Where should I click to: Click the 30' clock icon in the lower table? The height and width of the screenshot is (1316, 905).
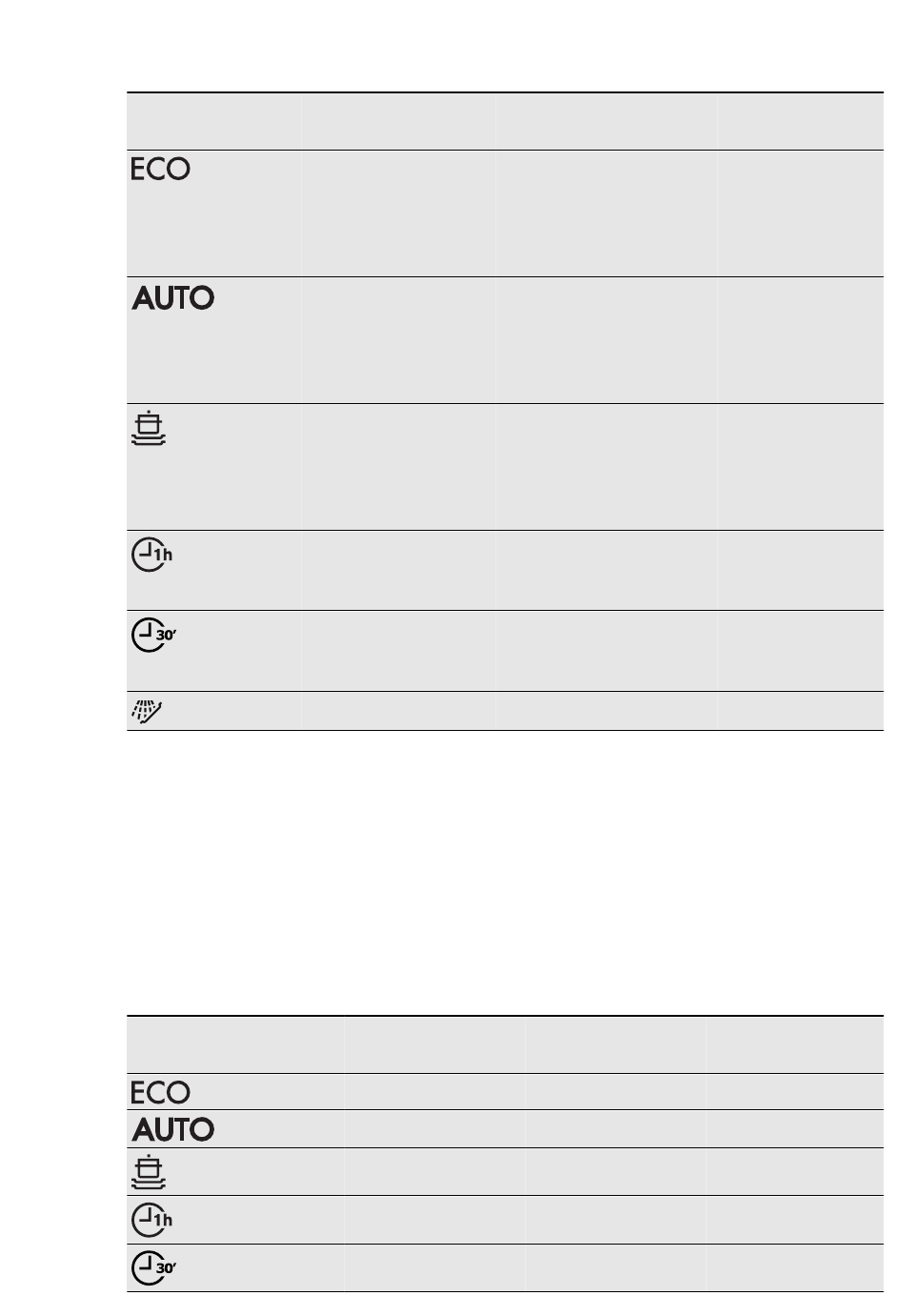(x=153, y=1267)
